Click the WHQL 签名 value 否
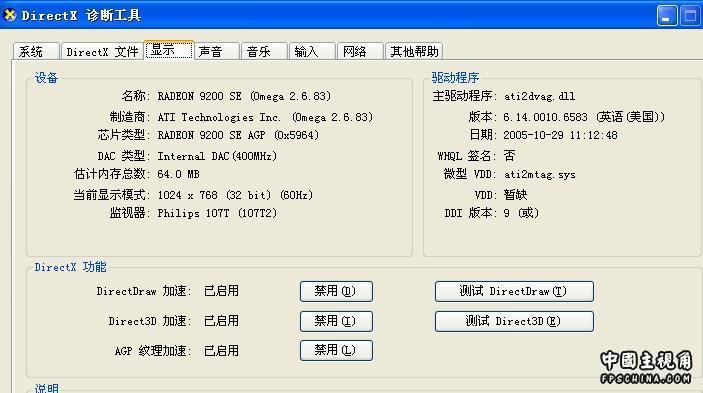 tap(509, 155)
